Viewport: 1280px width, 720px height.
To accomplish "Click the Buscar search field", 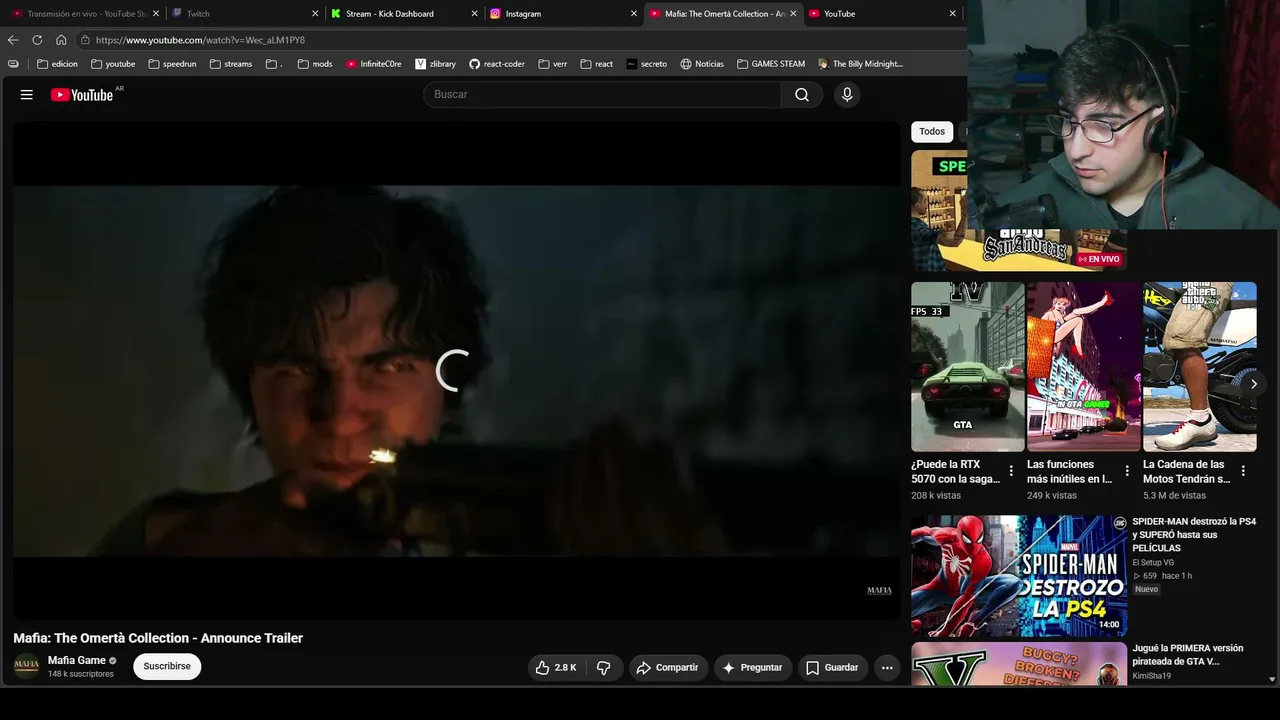I will click(602, 95).
